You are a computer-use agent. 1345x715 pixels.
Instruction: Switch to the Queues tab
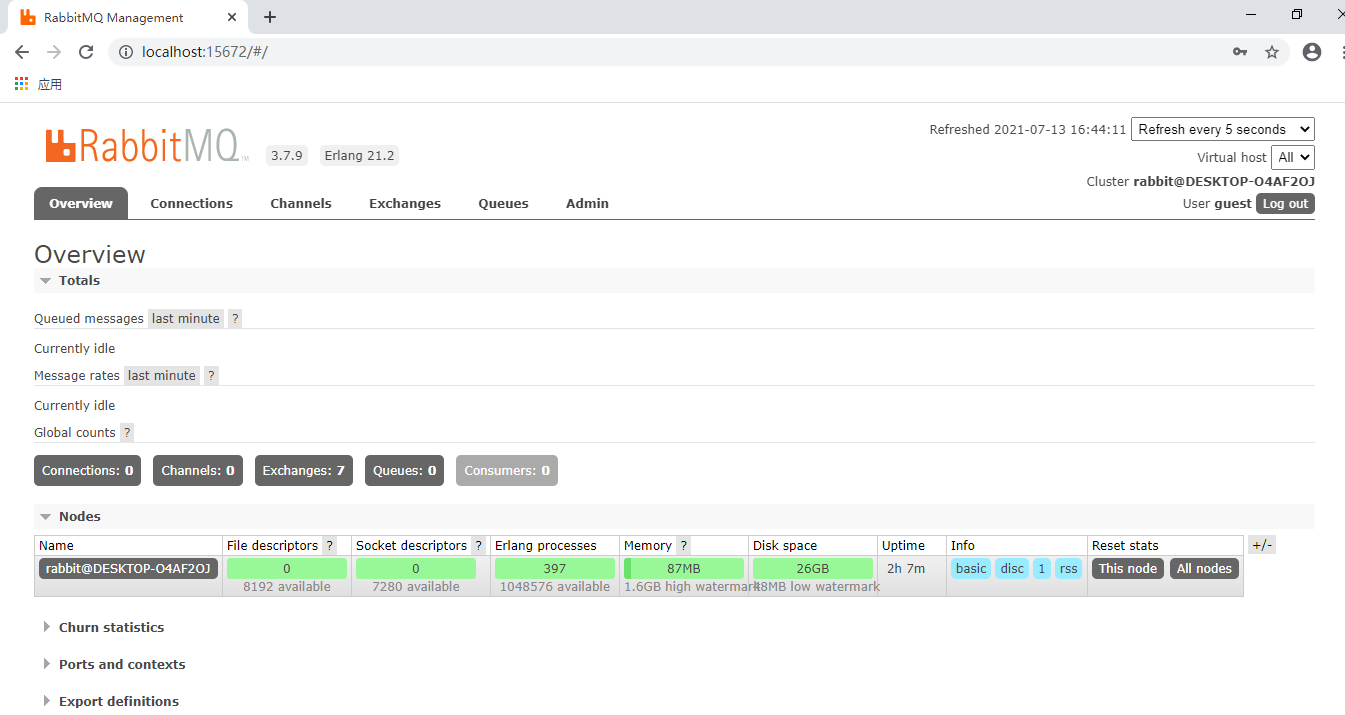503,203
